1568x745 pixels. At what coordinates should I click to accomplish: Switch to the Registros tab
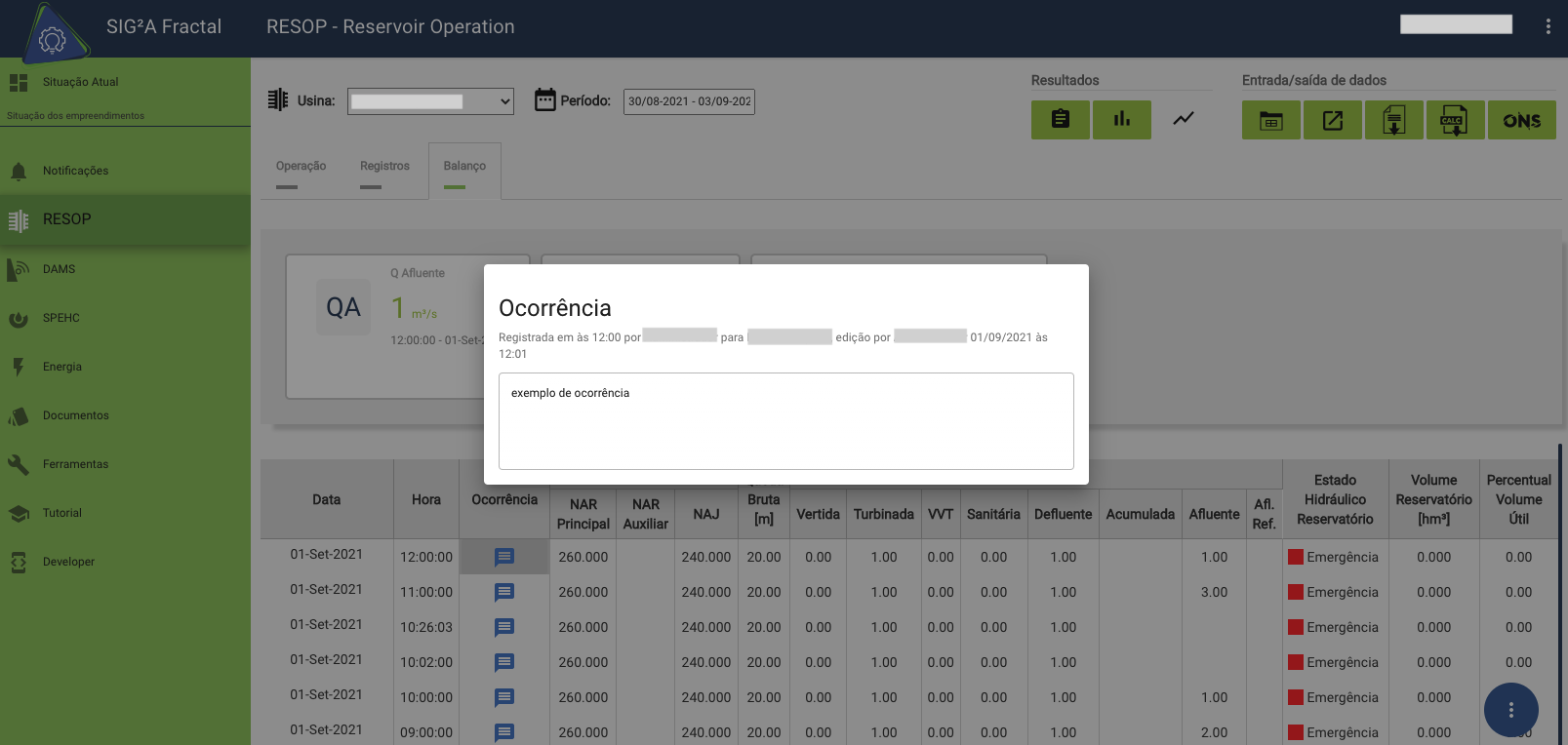coord(384,167)
